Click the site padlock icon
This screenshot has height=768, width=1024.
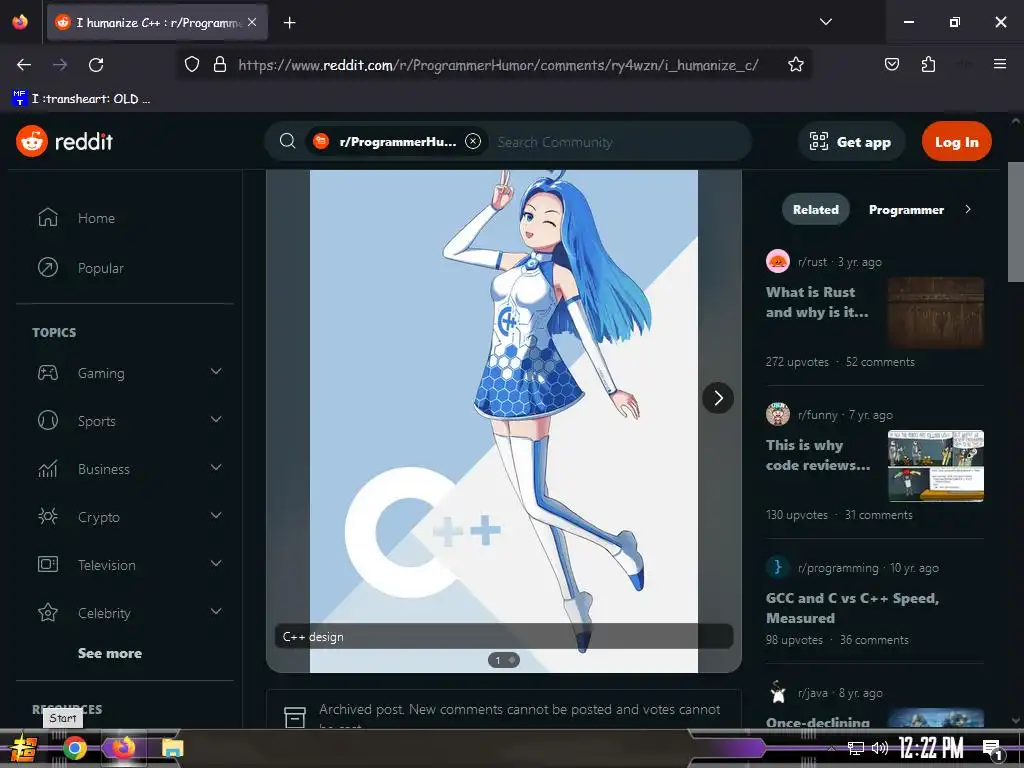(220, 64)
